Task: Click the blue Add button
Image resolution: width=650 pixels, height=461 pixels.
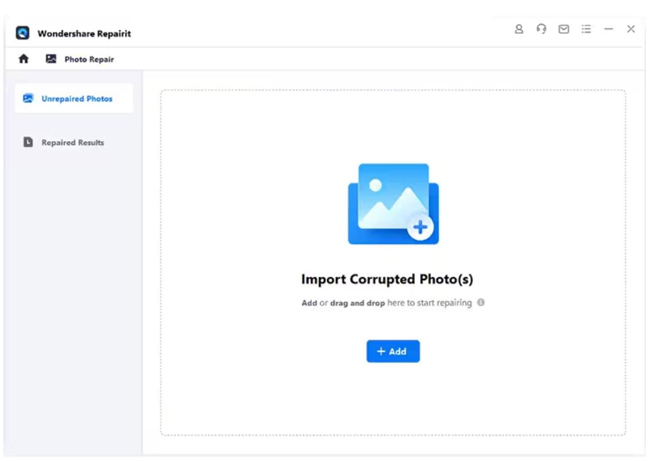Action: 393,351
